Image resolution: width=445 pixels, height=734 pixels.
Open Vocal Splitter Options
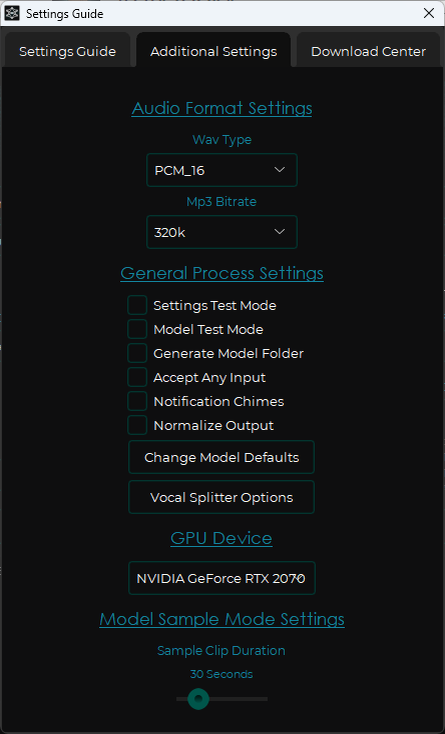(x=221, y=497)
